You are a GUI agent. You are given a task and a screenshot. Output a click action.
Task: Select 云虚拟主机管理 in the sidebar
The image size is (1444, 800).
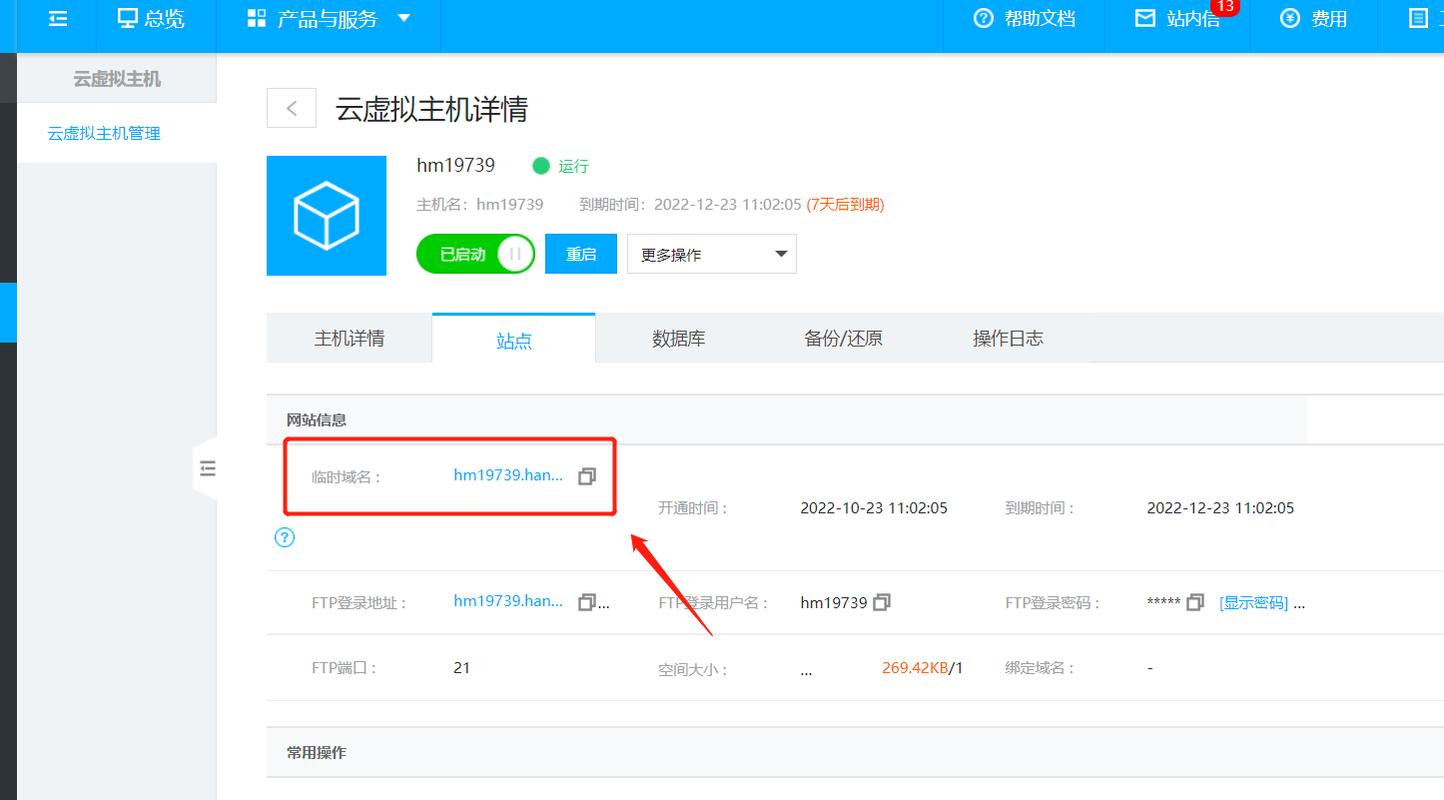[x=104, y=133]
